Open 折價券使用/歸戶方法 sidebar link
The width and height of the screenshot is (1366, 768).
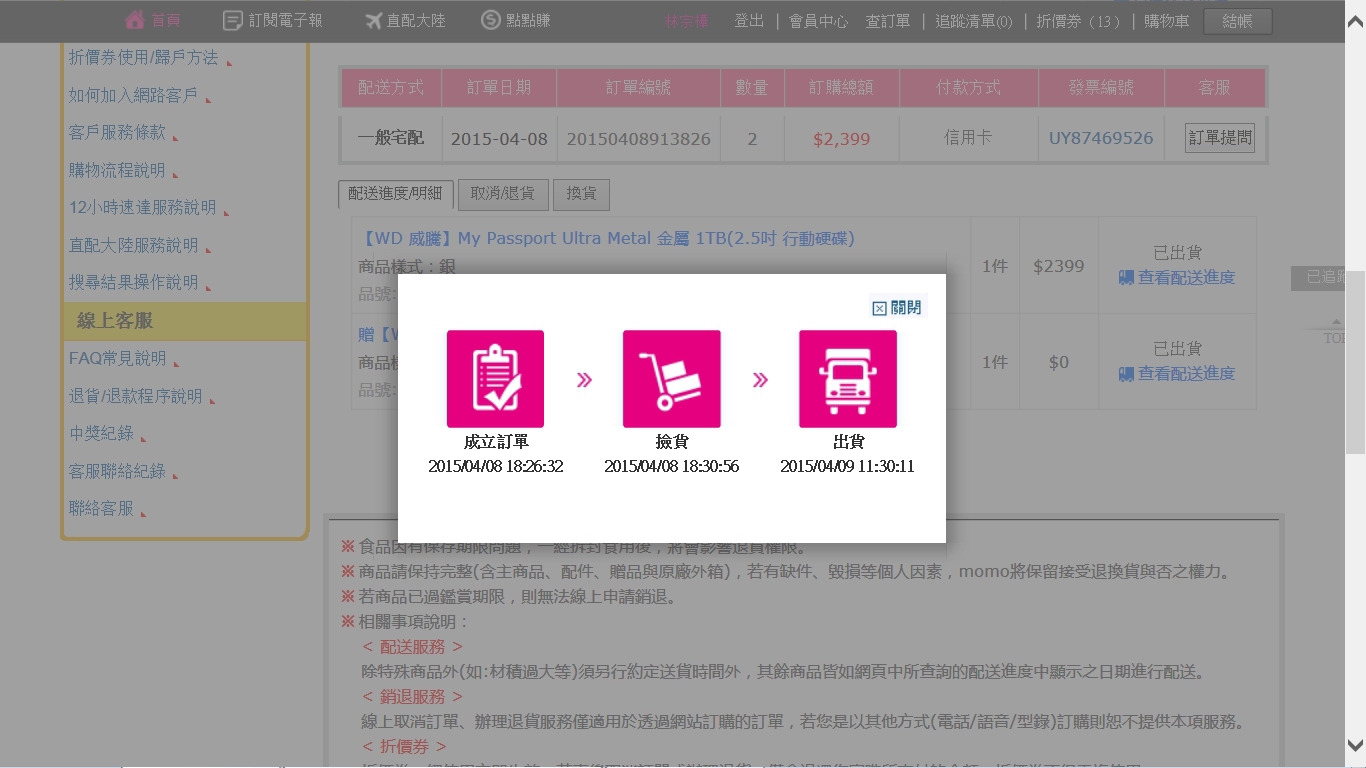pos(143,58)
